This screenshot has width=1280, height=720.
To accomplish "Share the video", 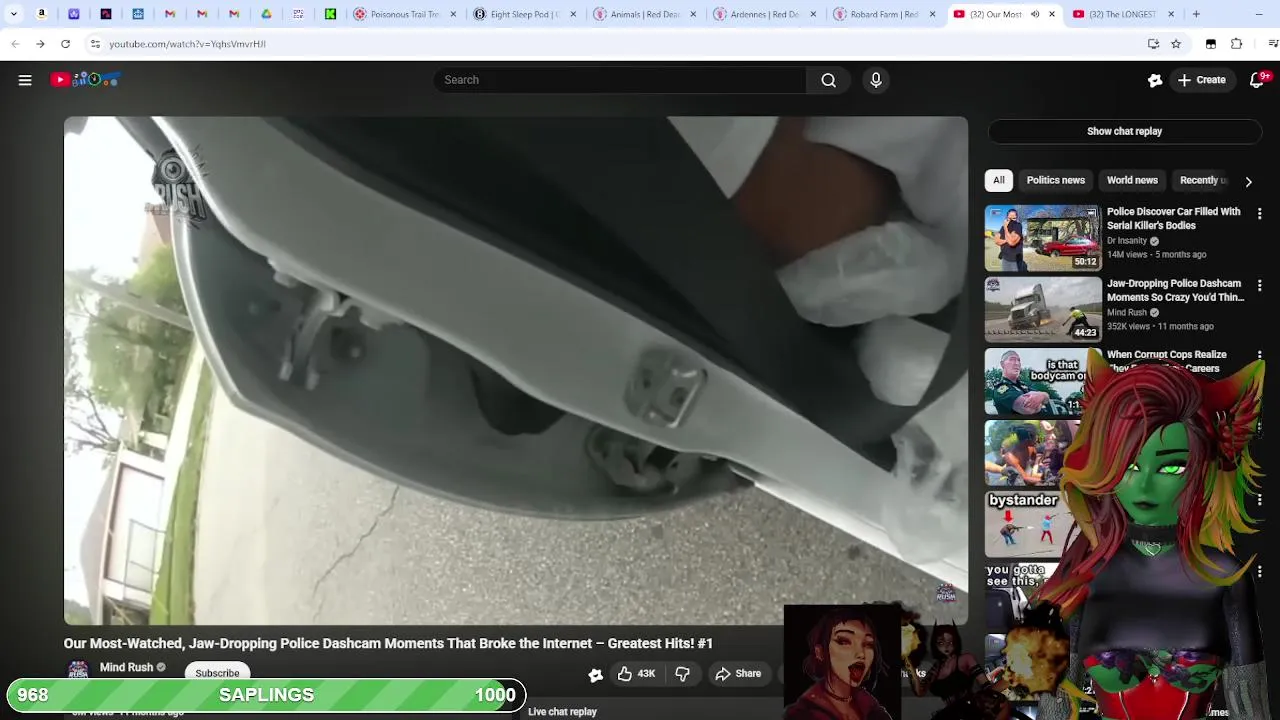I will click(x=738, y=674).
